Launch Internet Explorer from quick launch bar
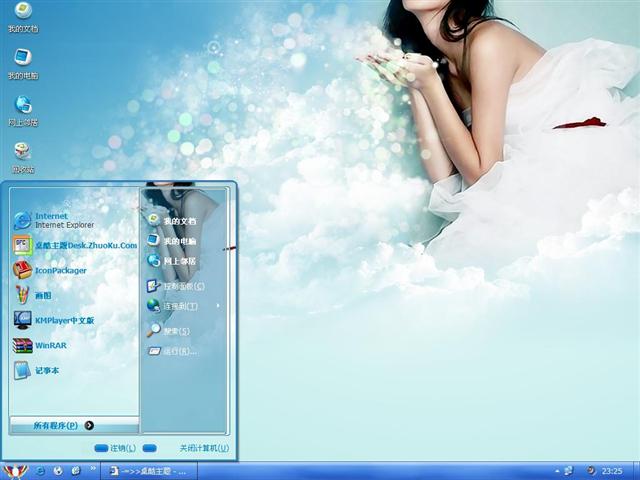This screenshot has width=640, height=480. 40,471
